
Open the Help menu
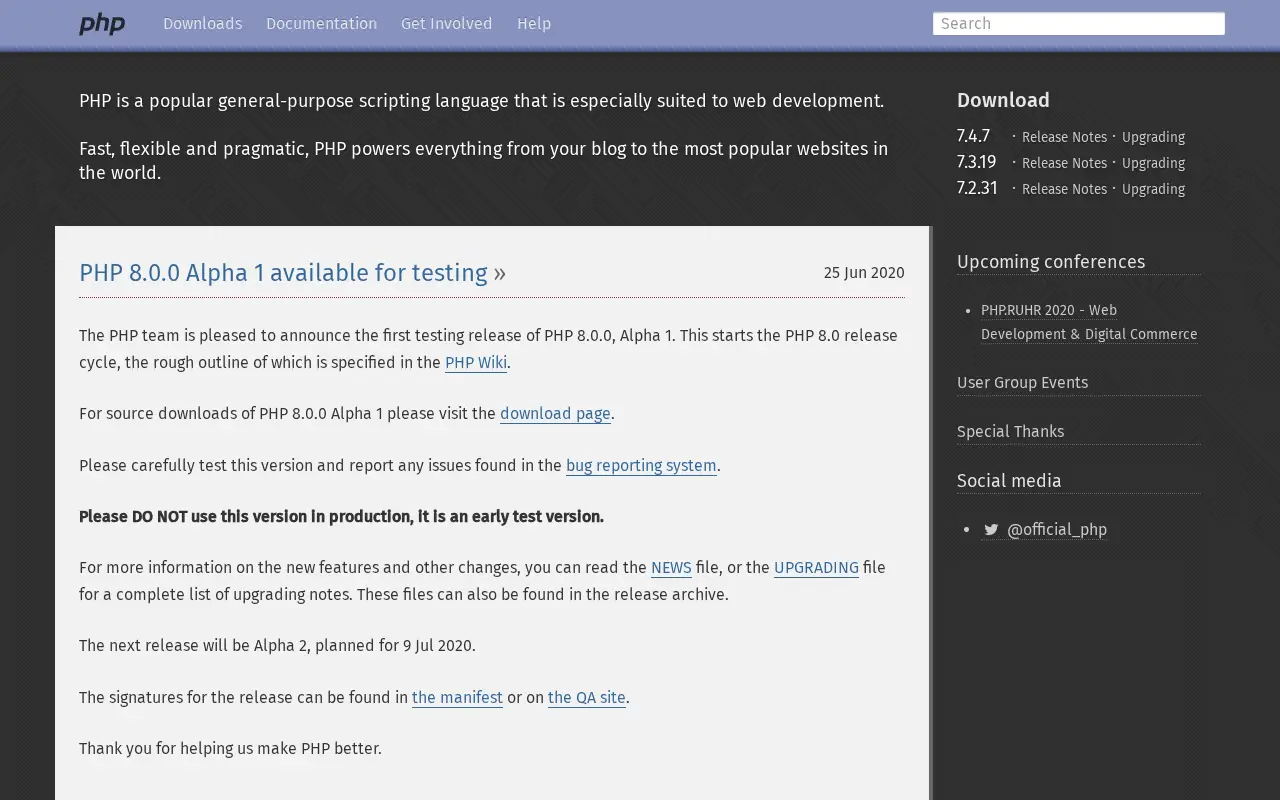click(534, 24)
